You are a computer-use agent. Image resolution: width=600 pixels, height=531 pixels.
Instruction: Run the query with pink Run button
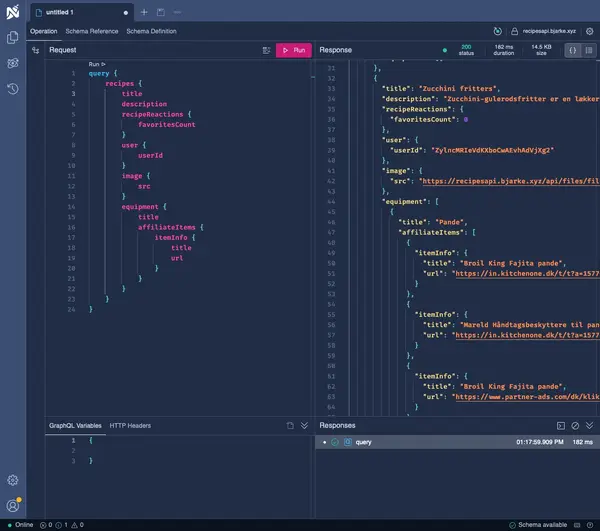click(x=294, y=50)
